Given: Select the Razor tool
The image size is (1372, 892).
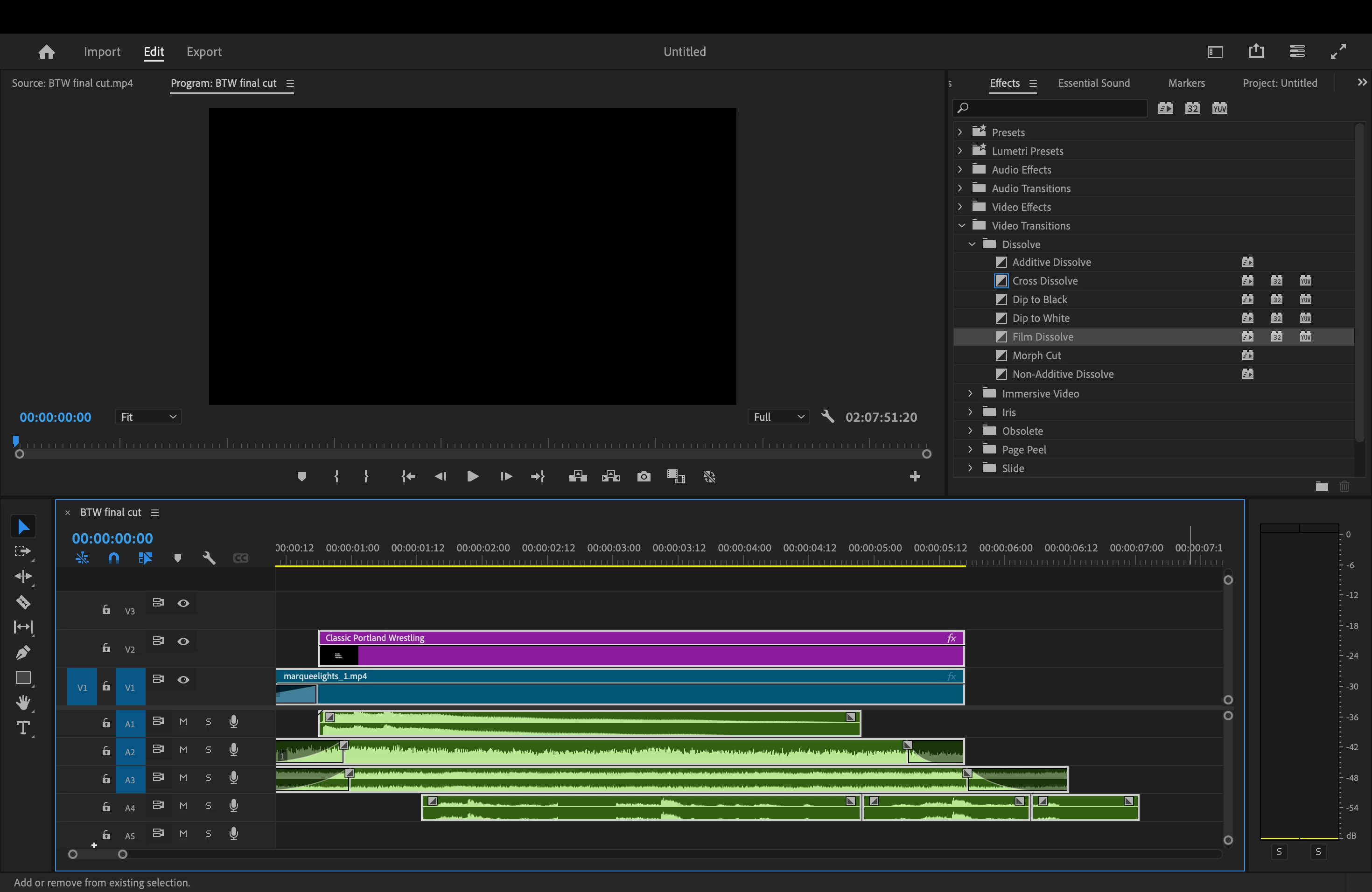Looking at the screenshot, I should point(23,602).
